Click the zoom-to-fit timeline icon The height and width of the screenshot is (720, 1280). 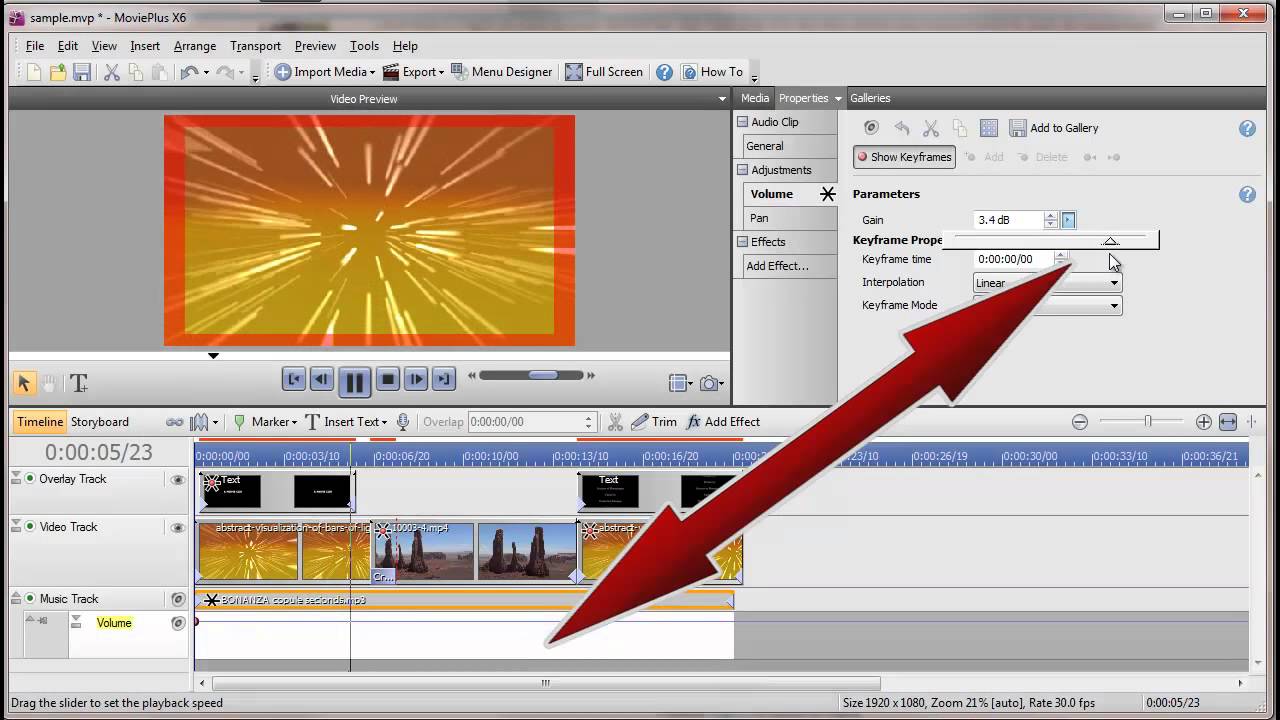(1228, 422)
